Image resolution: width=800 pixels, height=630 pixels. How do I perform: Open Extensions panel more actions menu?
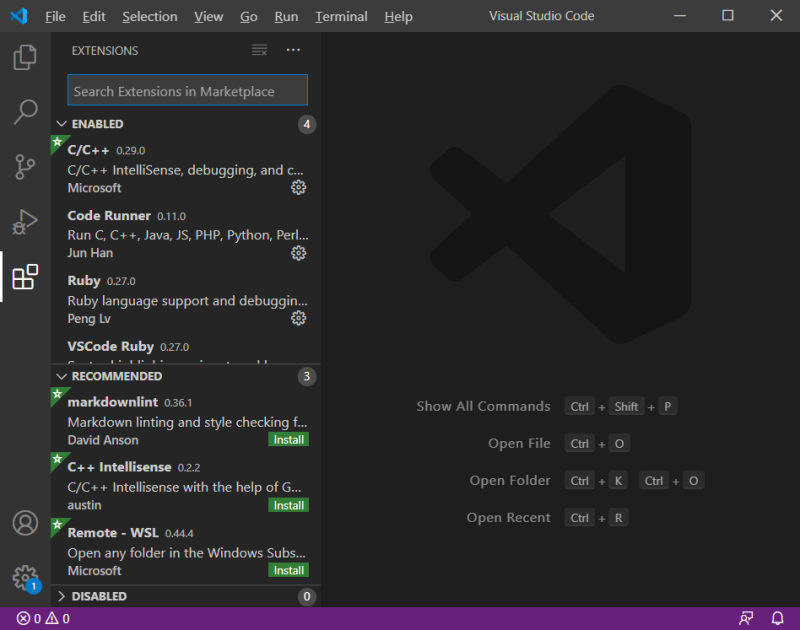293,50
